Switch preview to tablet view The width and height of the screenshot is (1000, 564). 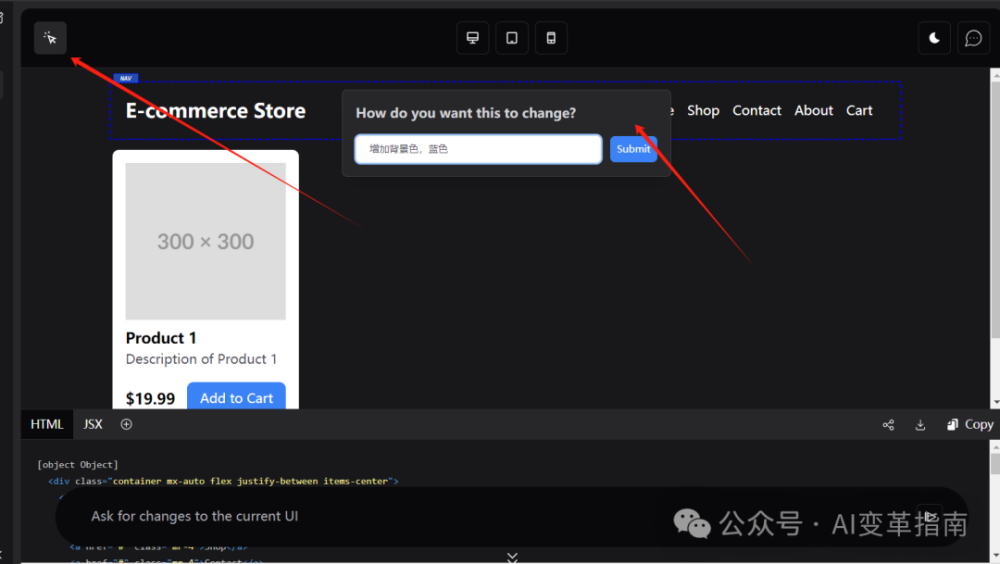[511, 38]
